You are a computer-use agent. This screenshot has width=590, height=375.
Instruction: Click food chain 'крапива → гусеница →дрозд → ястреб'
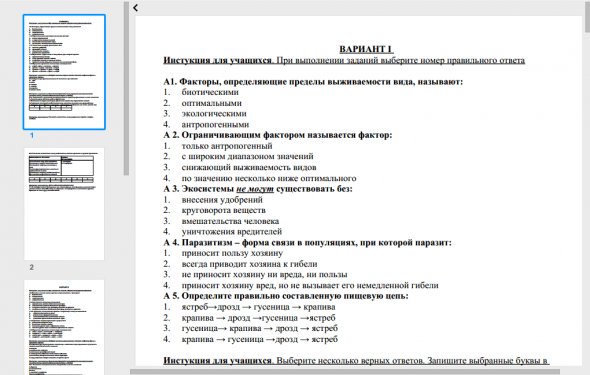[260, 339]
